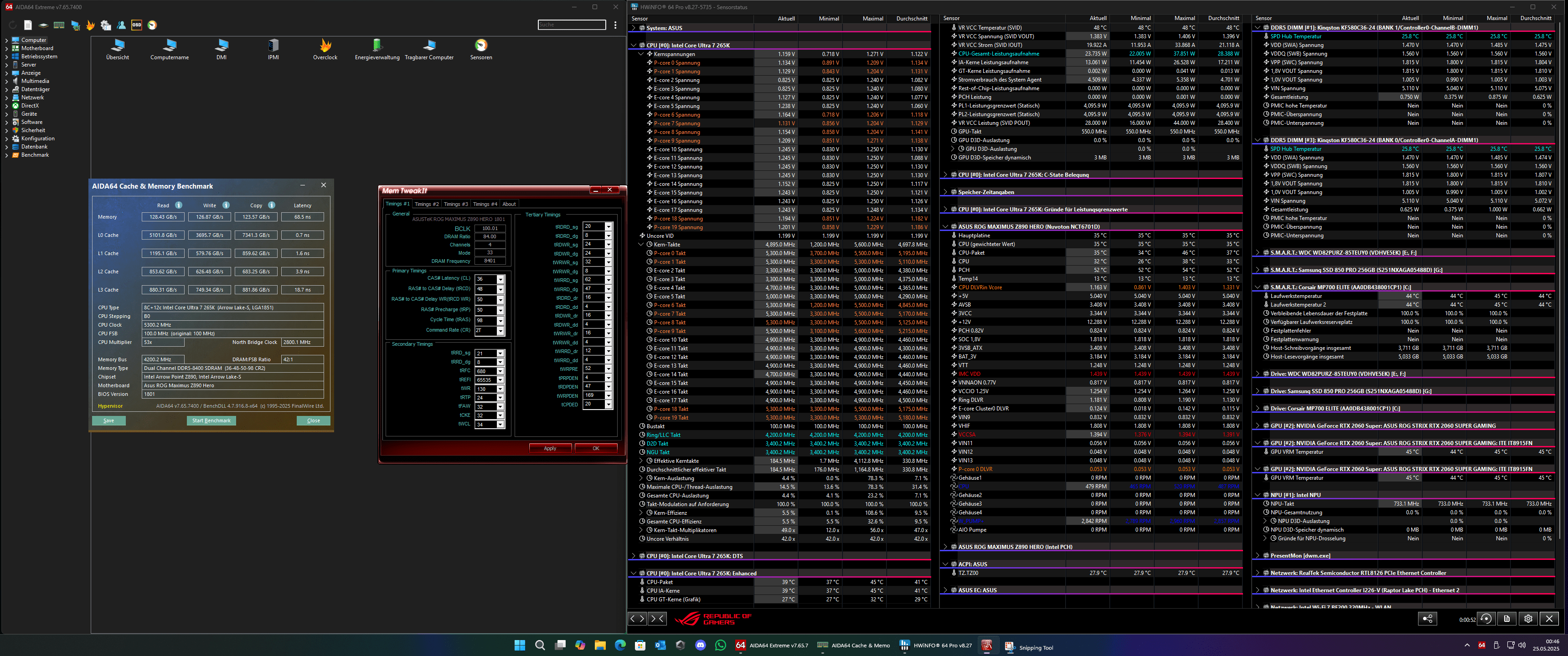Open the IPMI server icon
The image size is (1568, 656).
[x=273, y=49]
